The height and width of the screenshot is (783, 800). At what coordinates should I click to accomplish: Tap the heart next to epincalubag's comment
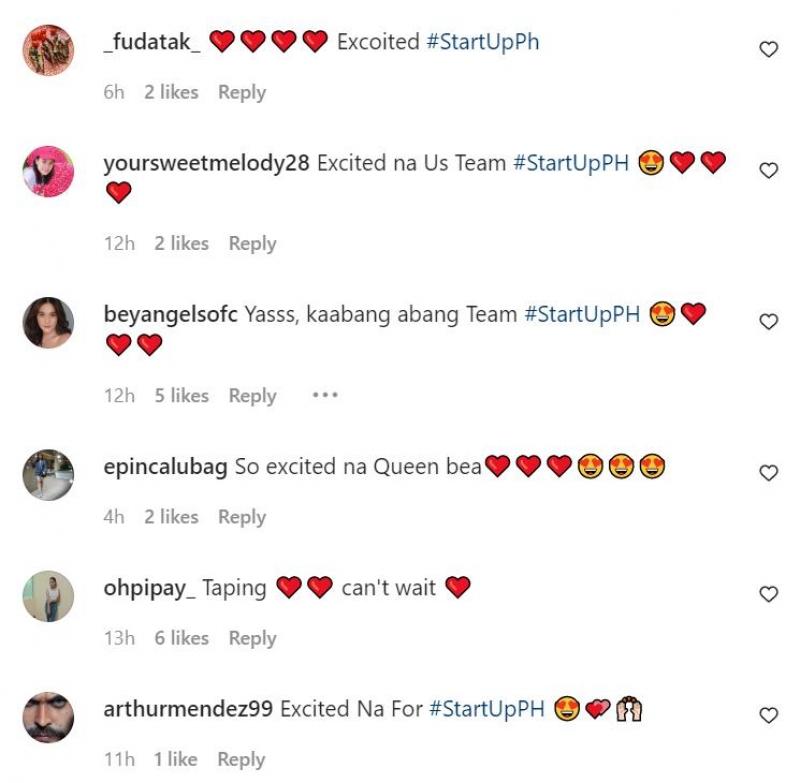[768, 473]
